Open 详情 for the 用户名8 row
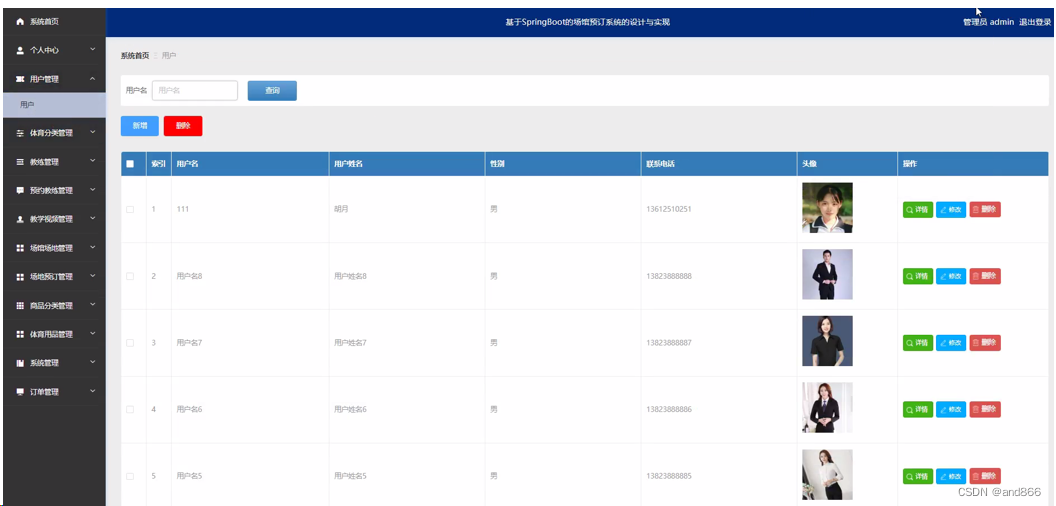The image size is (1056, 506). [x=917, y=276]
